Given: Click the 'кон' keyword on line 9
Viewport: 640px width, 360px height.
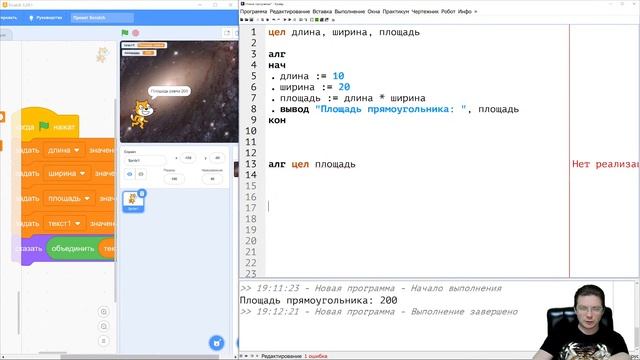Looking at the screenshot, I should tap(277, 120).
